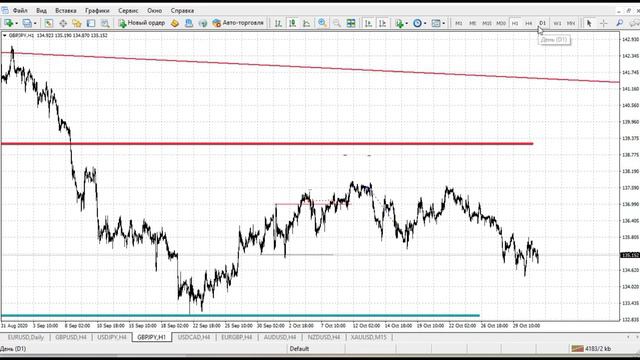Switch to the AUDUSD,H4 chart tab
The height and width of the screenshot is (360, 640).
(x=280, y=338)
